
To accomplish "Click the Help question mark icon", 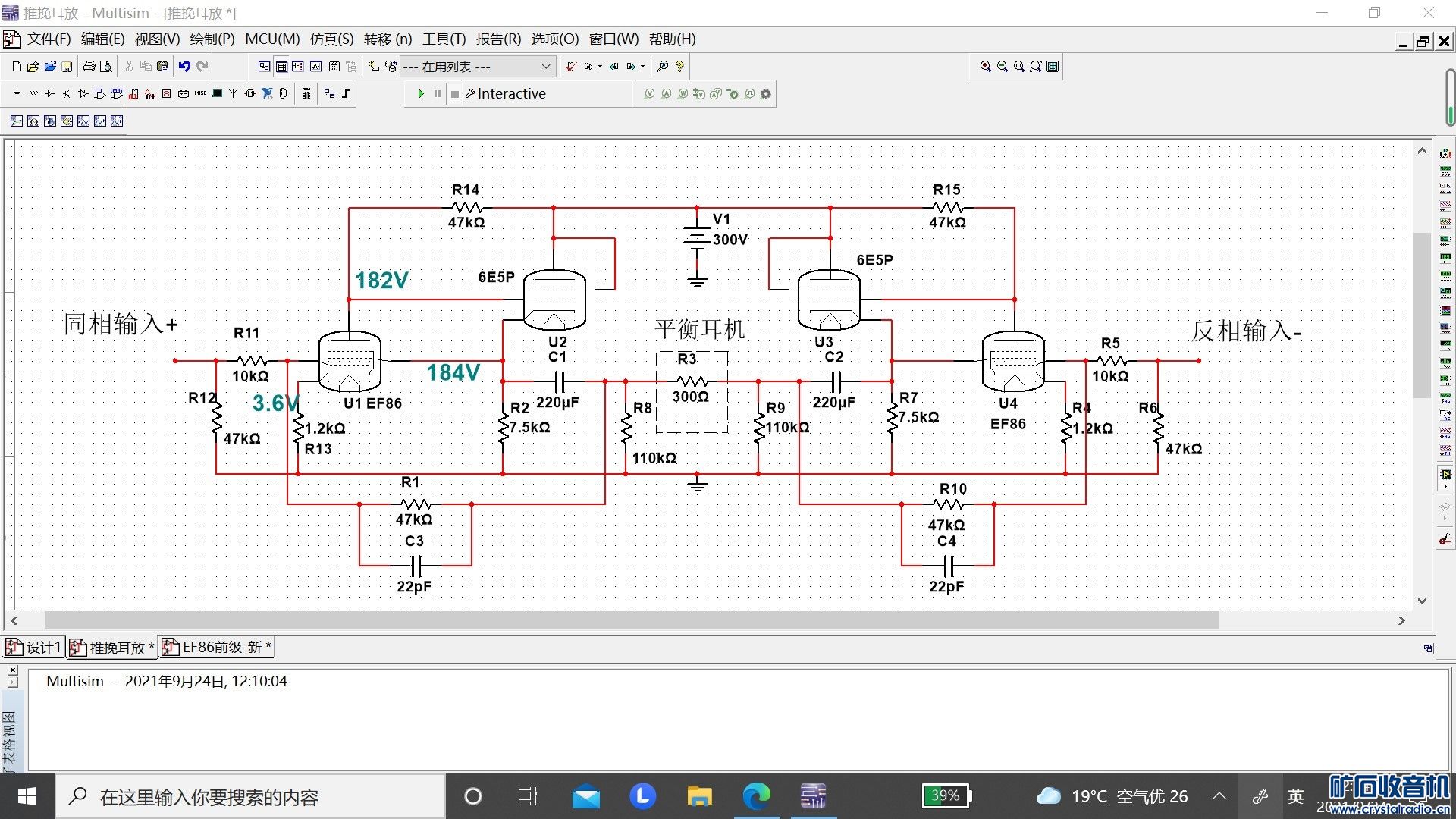I will coord(679,67).
